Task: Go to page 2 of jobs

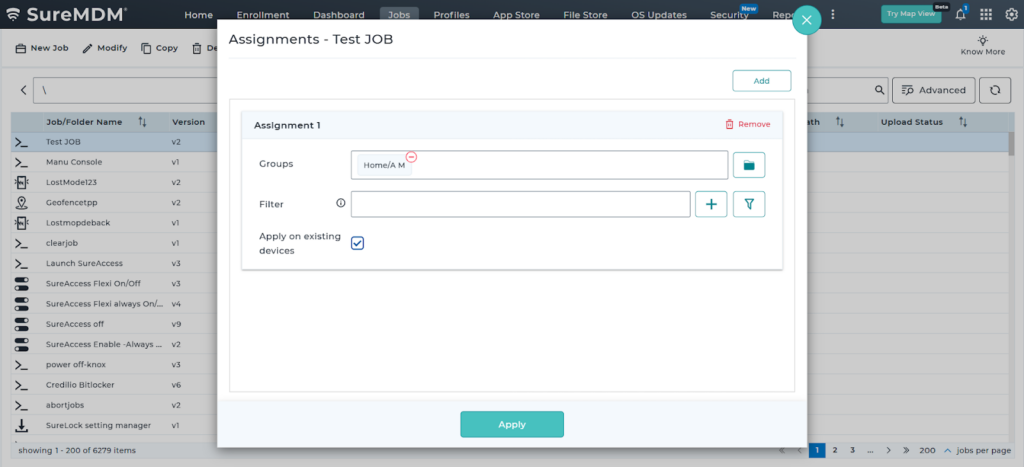Action: 836,451
